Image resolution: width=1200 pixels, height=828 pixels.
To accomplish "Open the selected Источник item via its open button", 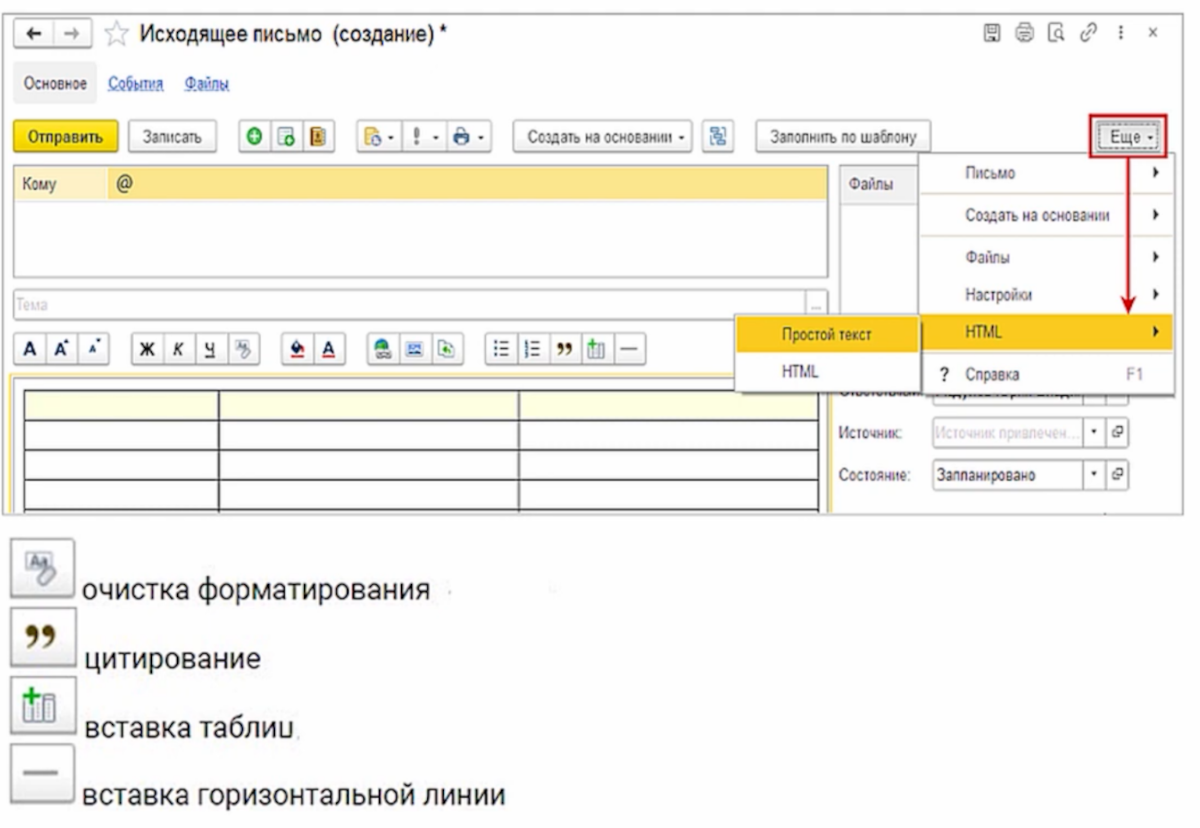I will (x=1116, y=434).
